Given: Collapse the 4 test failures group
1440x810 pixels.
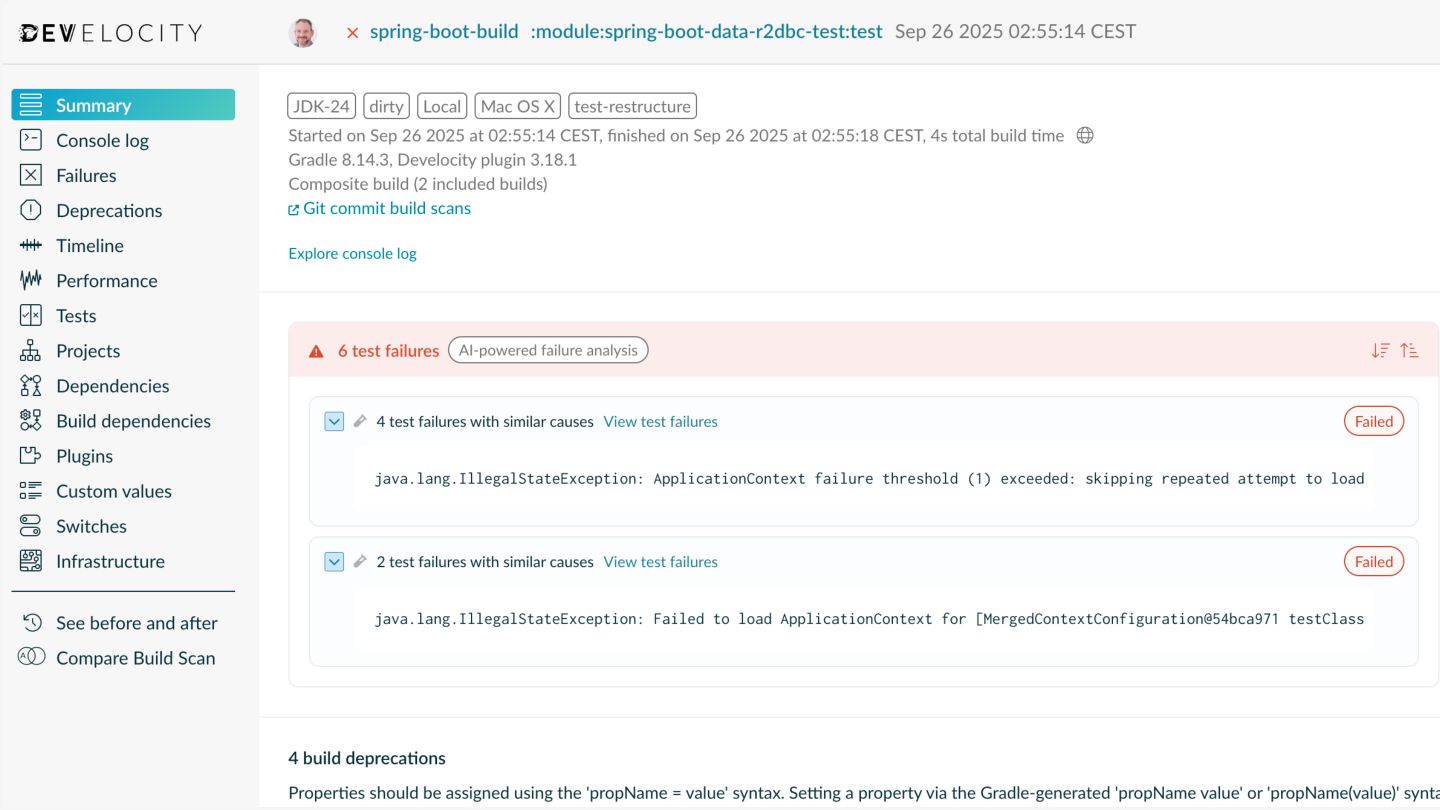Looking at the screenshot, I should [x=334, y=421].
